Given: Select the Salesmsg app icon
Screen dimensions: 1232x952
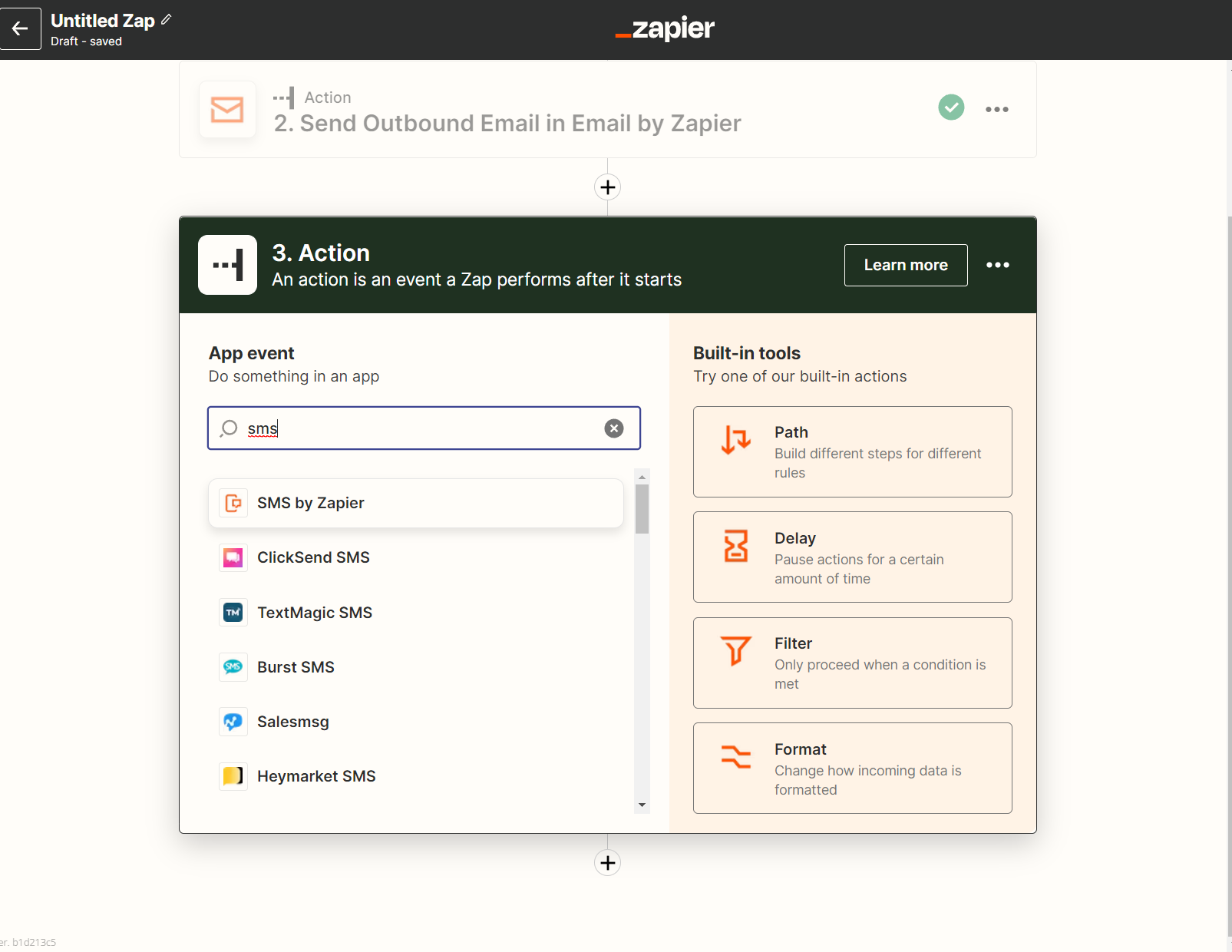Looking at the screenshot, I should (x=233, y=722).
